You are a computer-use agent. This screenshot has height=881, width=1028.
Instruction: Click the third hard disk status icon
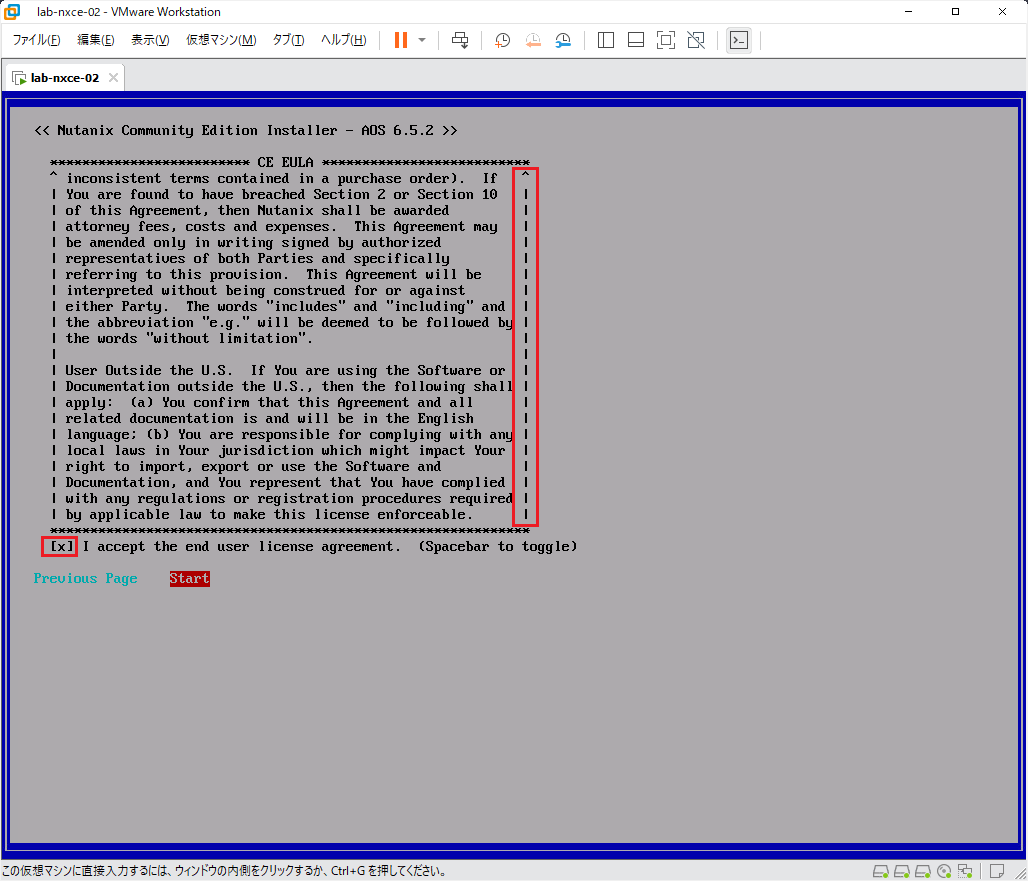pos(922,871)
